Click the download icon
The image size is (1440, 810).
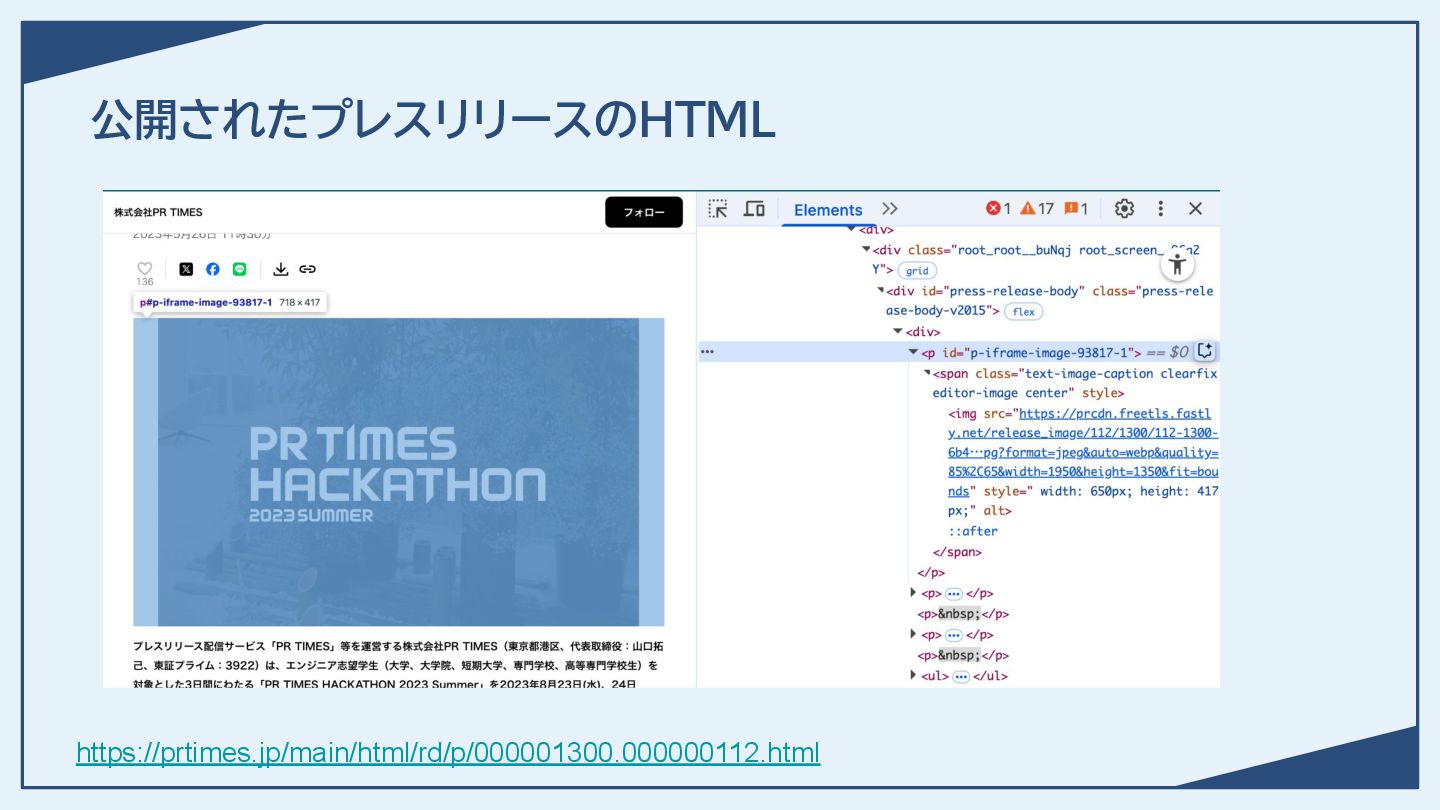[281, 269]
